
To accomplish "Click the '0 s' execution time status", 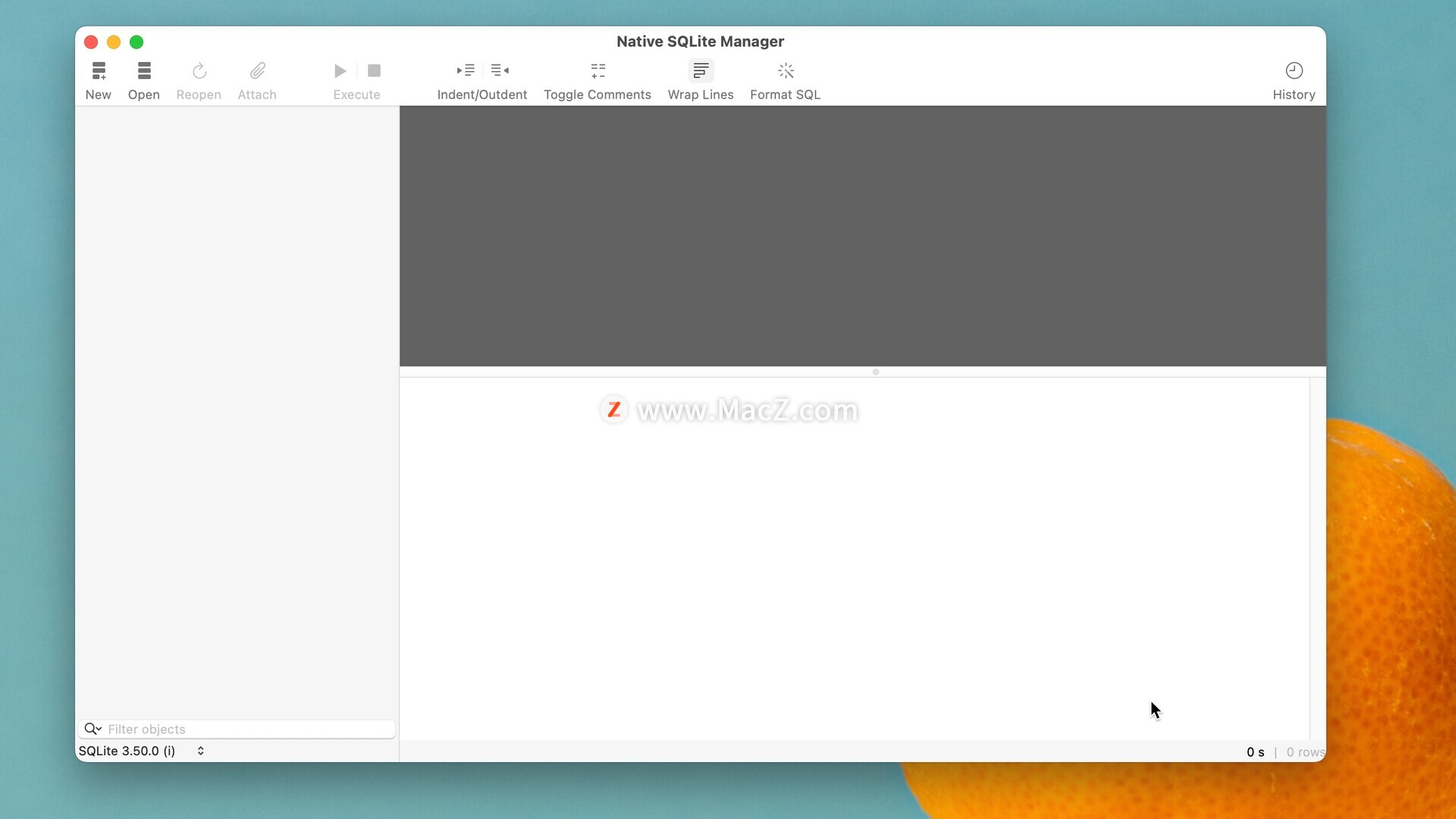I will click(x=1255, y=752).
